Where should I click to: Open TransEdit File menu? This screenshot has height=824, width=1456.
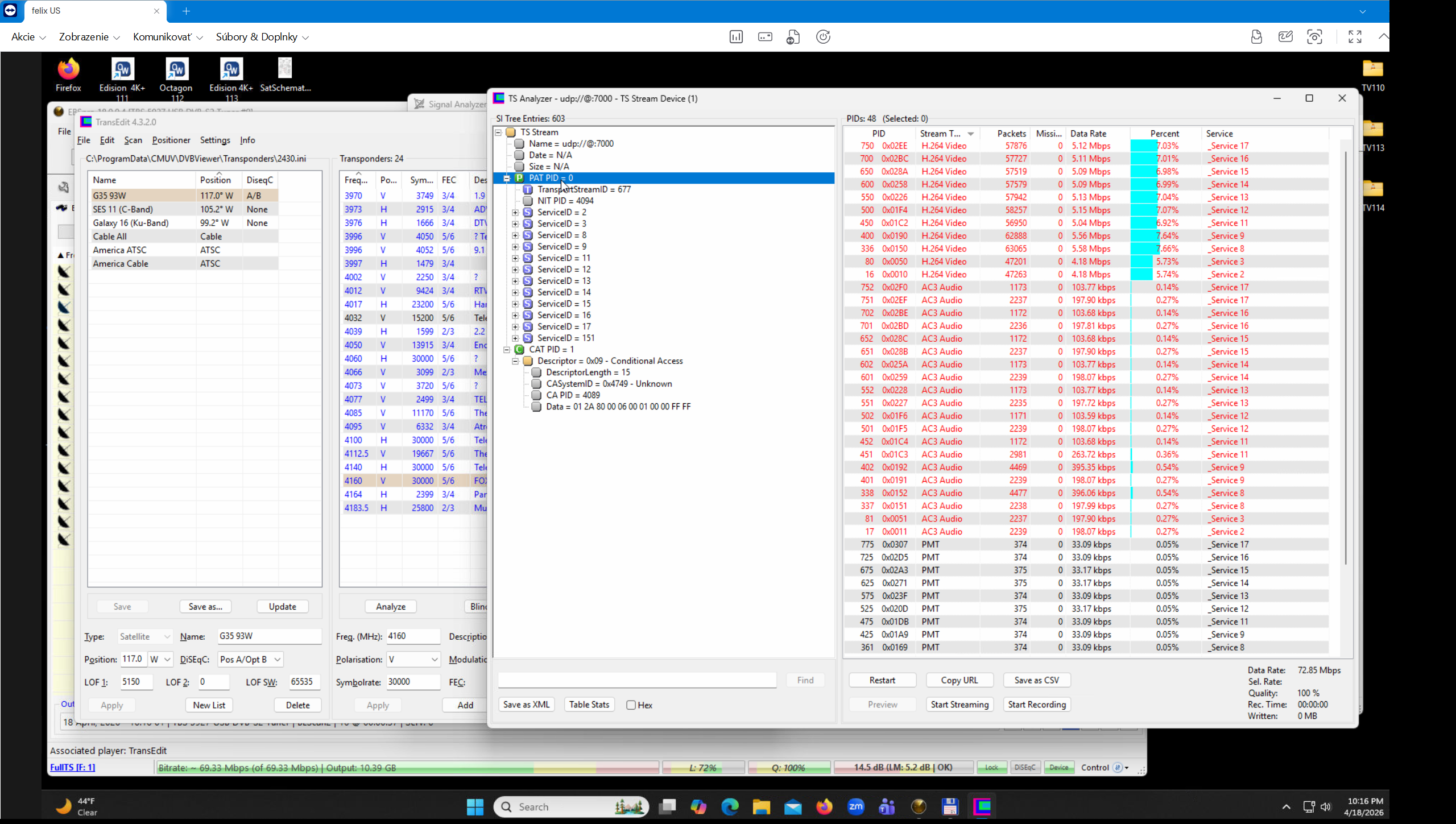[x=84, y=140]
